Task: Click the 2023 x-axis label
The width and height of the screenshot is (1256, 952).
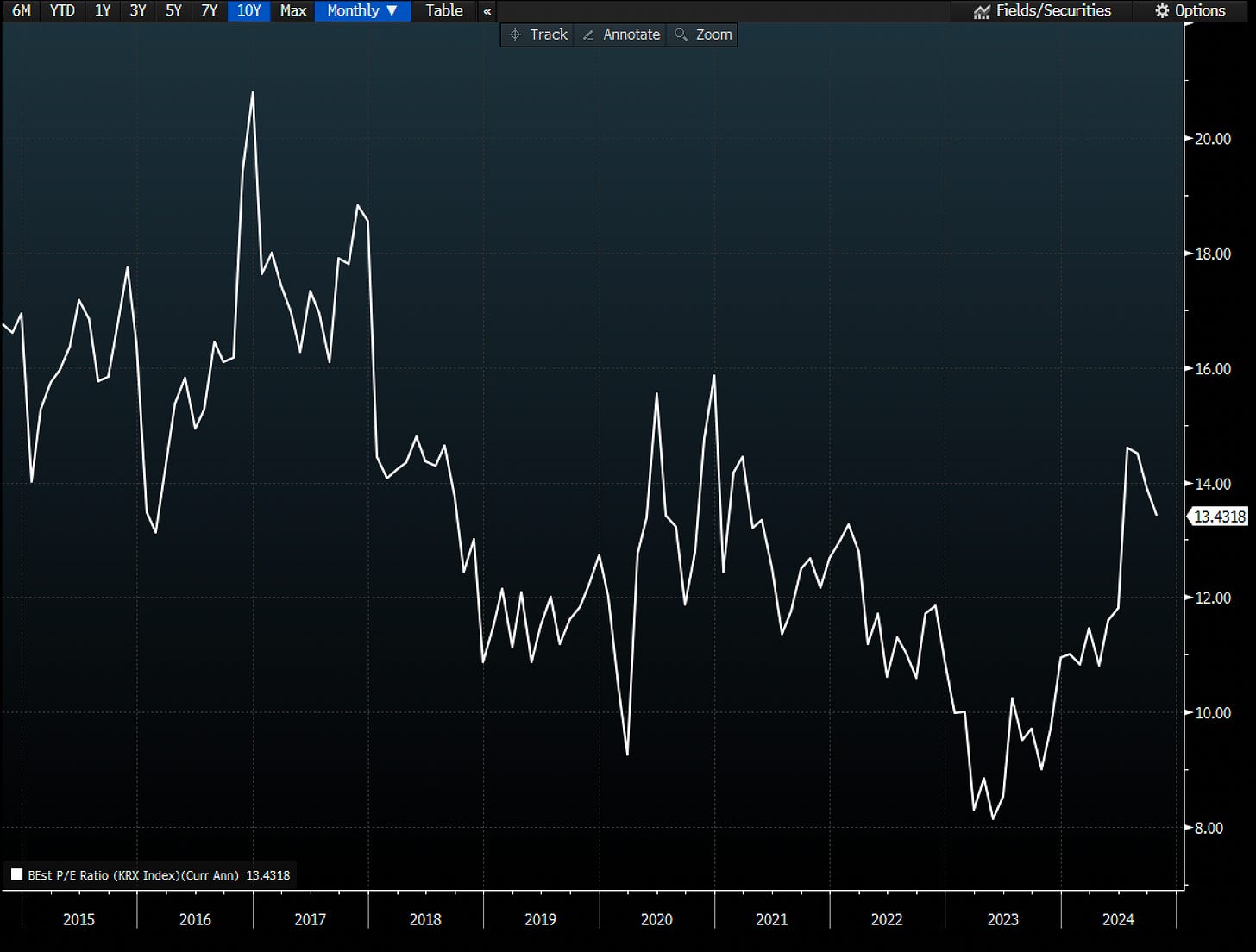Action: (x=1002, y=919)
